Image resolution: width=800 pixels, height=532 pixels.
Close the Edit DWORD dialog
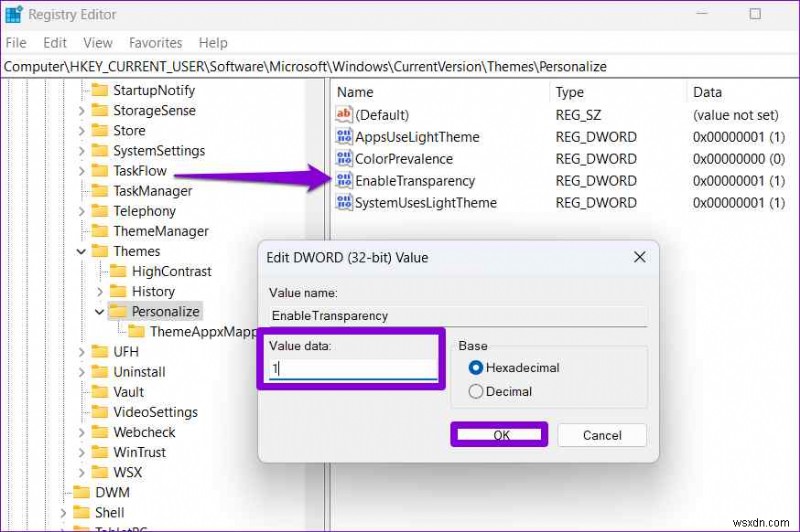(639, 257)
